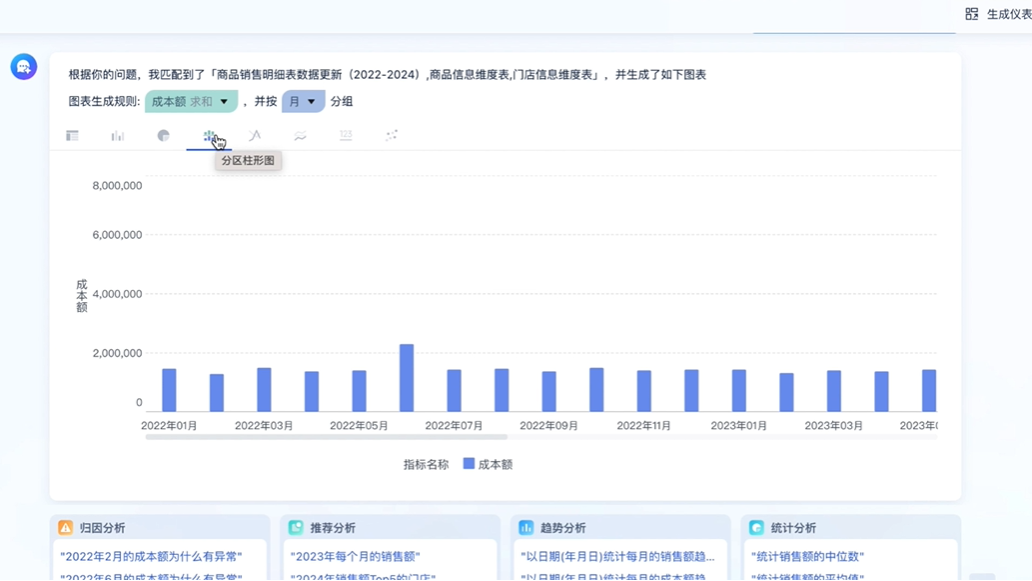Image resolution: width=1032 pixels, height=581 pixels.
Task: Toggle the 成本额 legend series
Action: point(487,465)
